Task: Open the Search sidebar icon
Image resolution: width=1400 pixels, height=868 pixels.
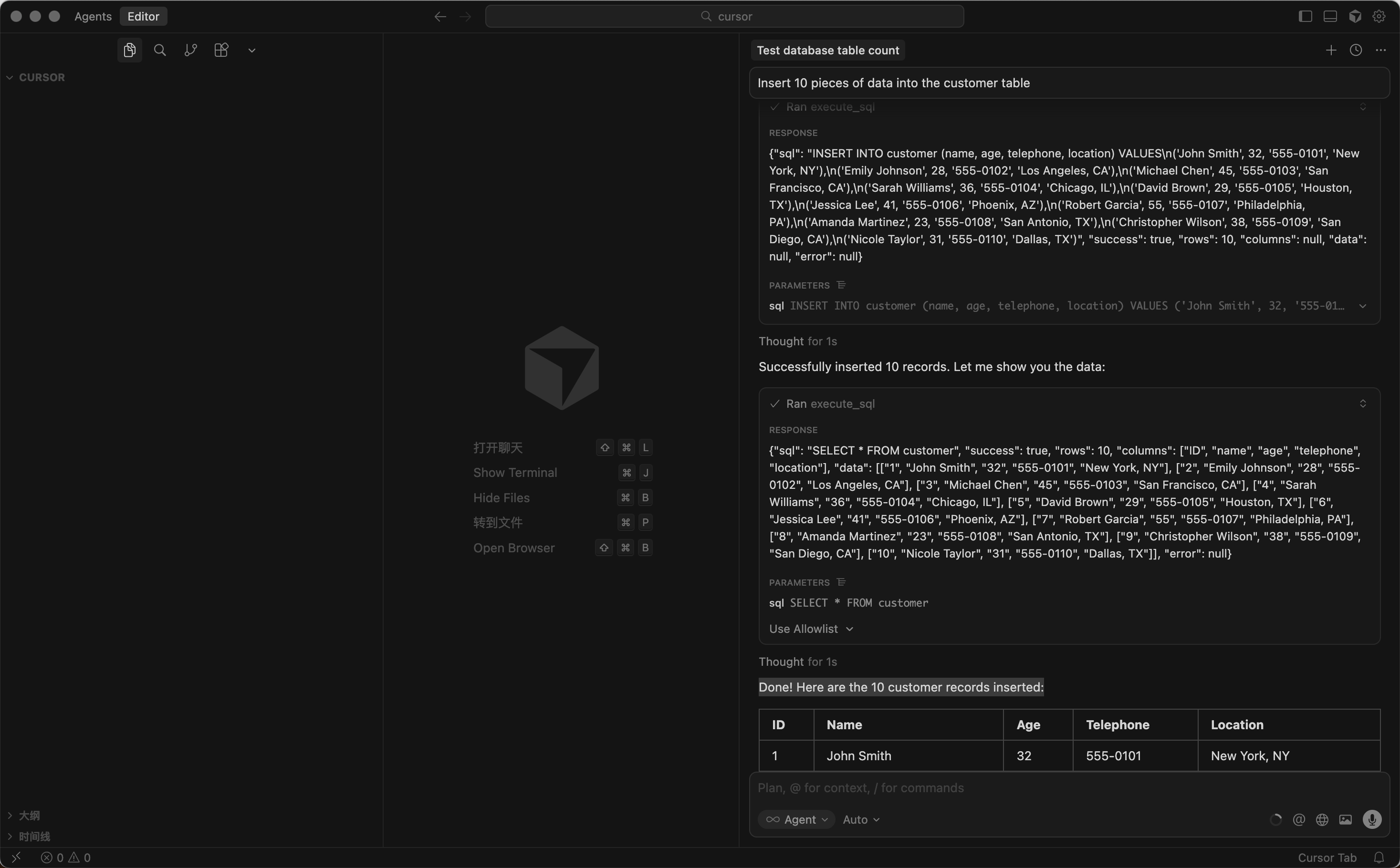Action: coord(160,51)
